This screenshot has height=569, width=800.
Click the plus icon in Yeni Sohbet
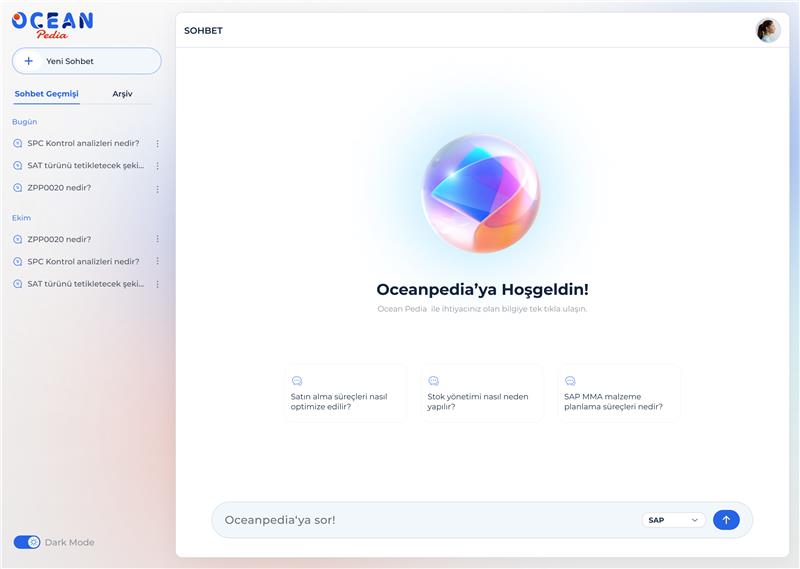pyautogui.click(x=29, y=61)
